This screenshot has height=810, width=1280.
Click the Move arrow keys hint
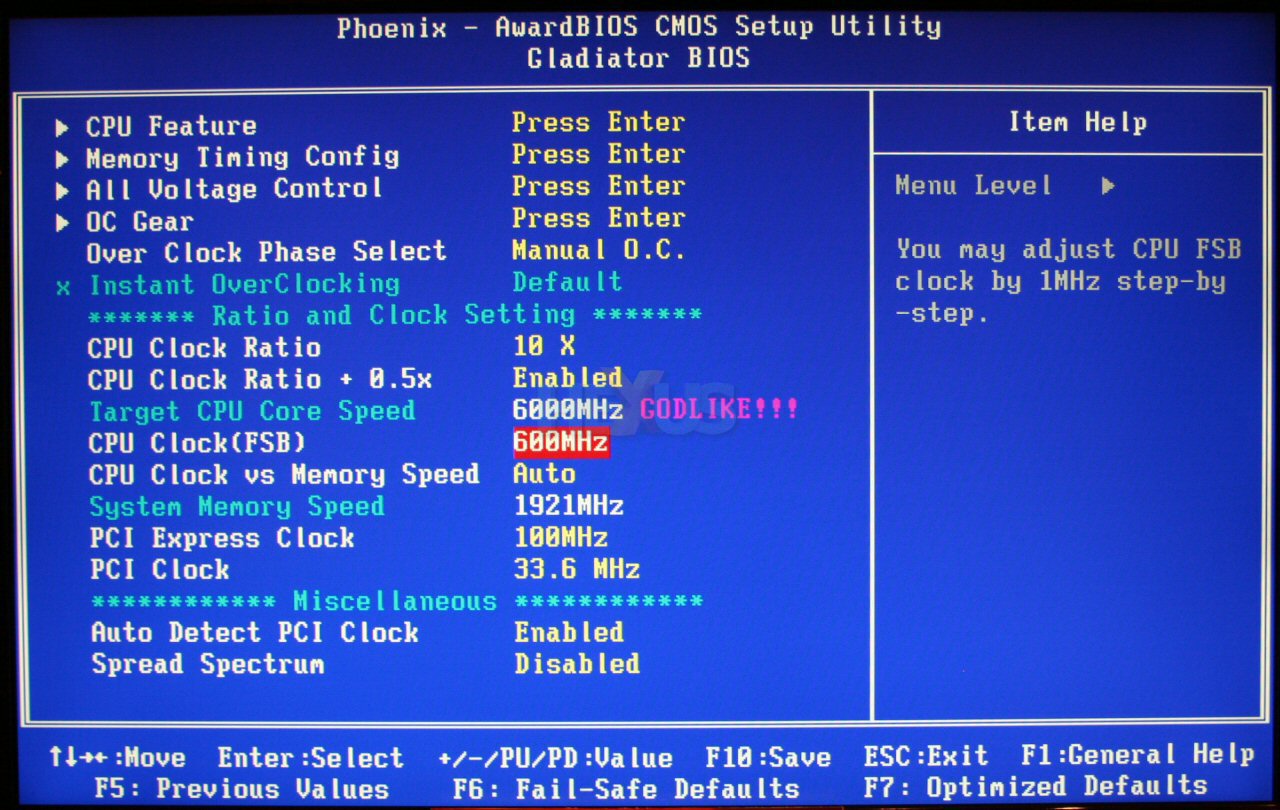[117, 758]
